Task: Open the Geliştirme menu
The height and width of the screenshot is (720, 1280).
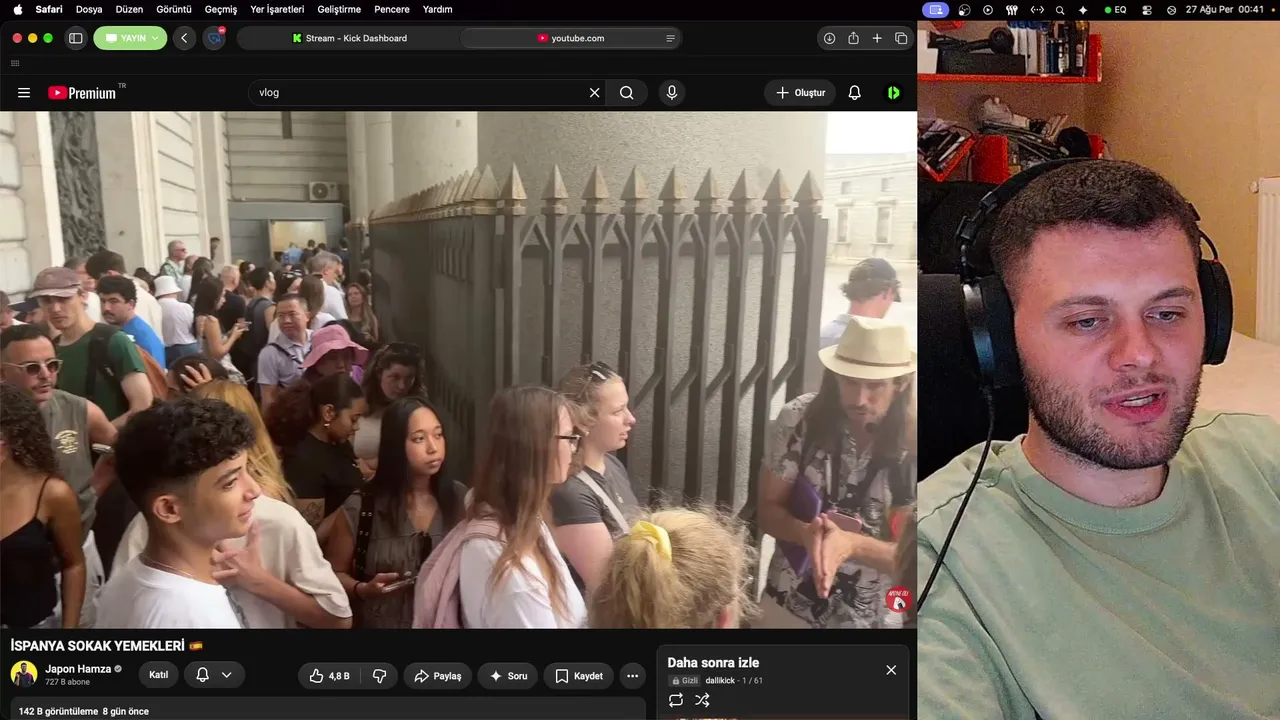Action: tap(339, 9)
